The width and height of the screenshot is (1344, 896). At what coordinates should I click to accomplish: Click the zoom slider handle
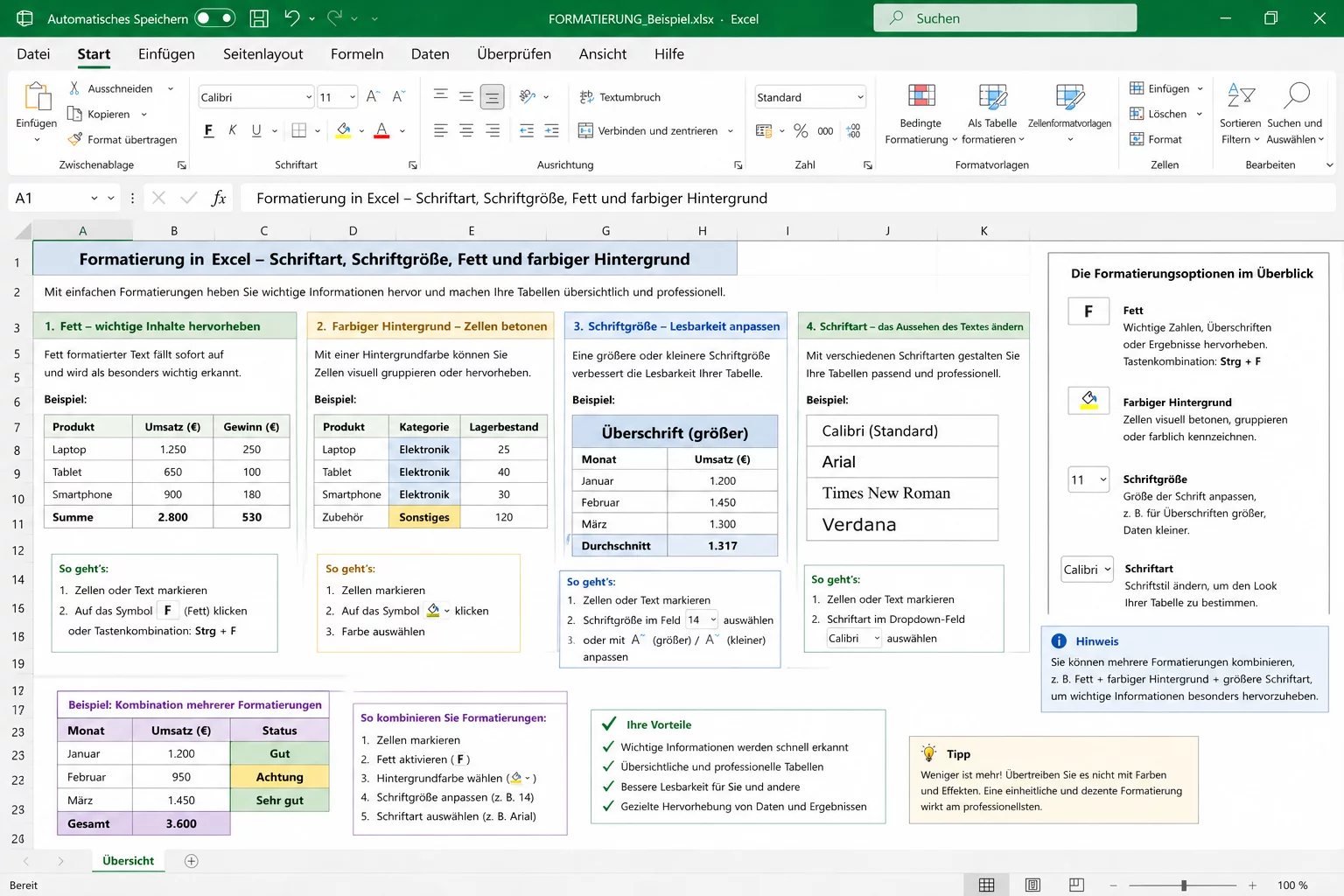[x=1184, y=885]
